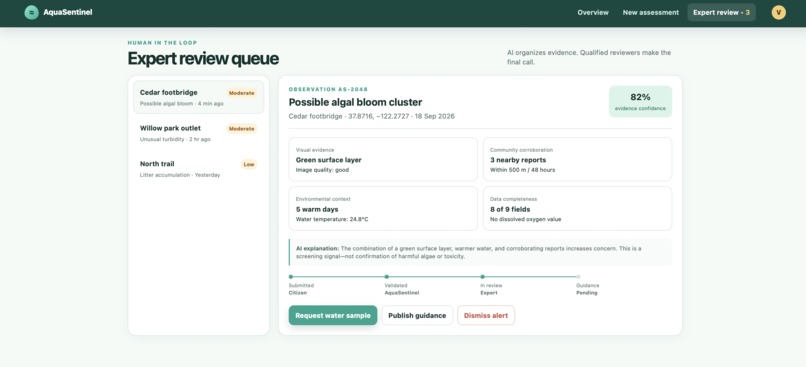Click the In review step marker
The height and width of the screenshot is (367, 806).
tap(482, 277)
